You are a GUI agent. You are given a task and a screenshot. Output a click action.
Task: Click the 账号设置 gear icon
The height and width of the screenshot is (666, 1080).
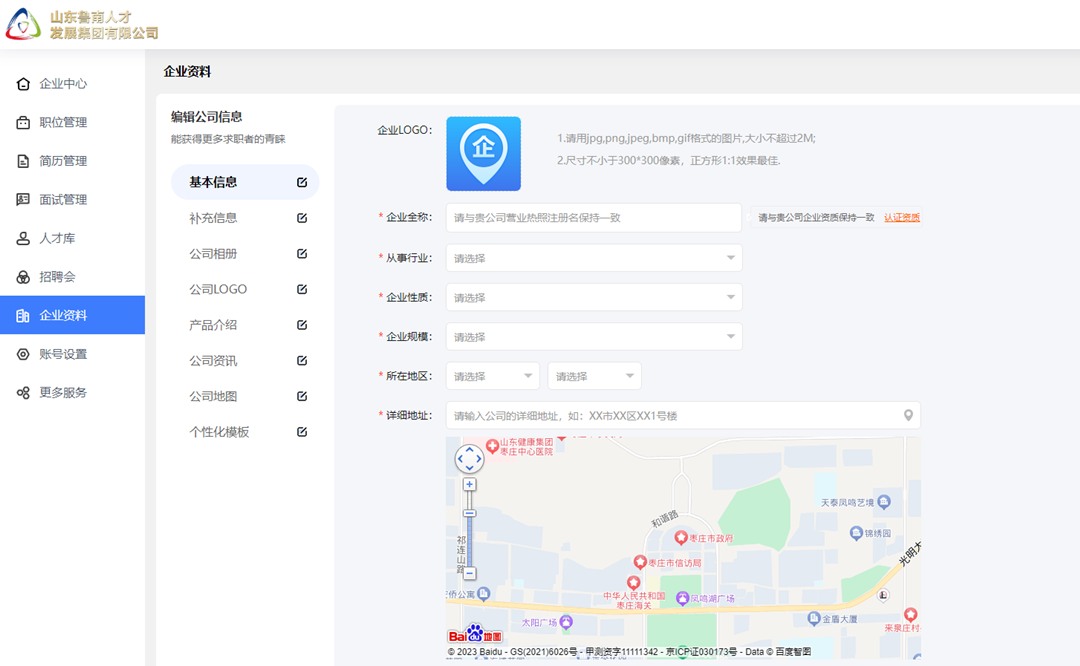(23, 354)
